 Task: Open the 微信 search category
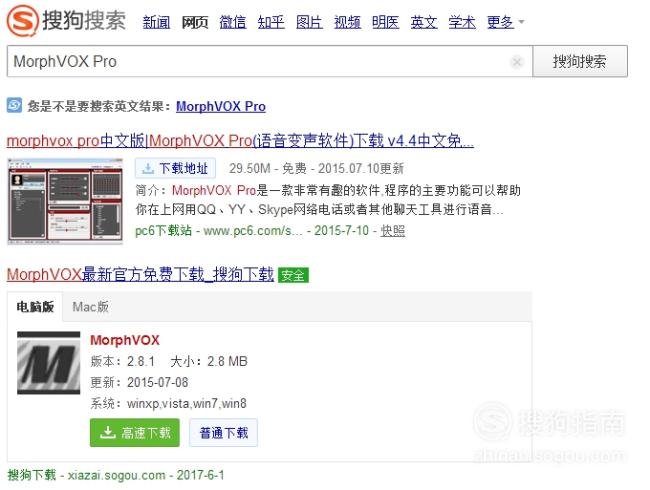233,22
